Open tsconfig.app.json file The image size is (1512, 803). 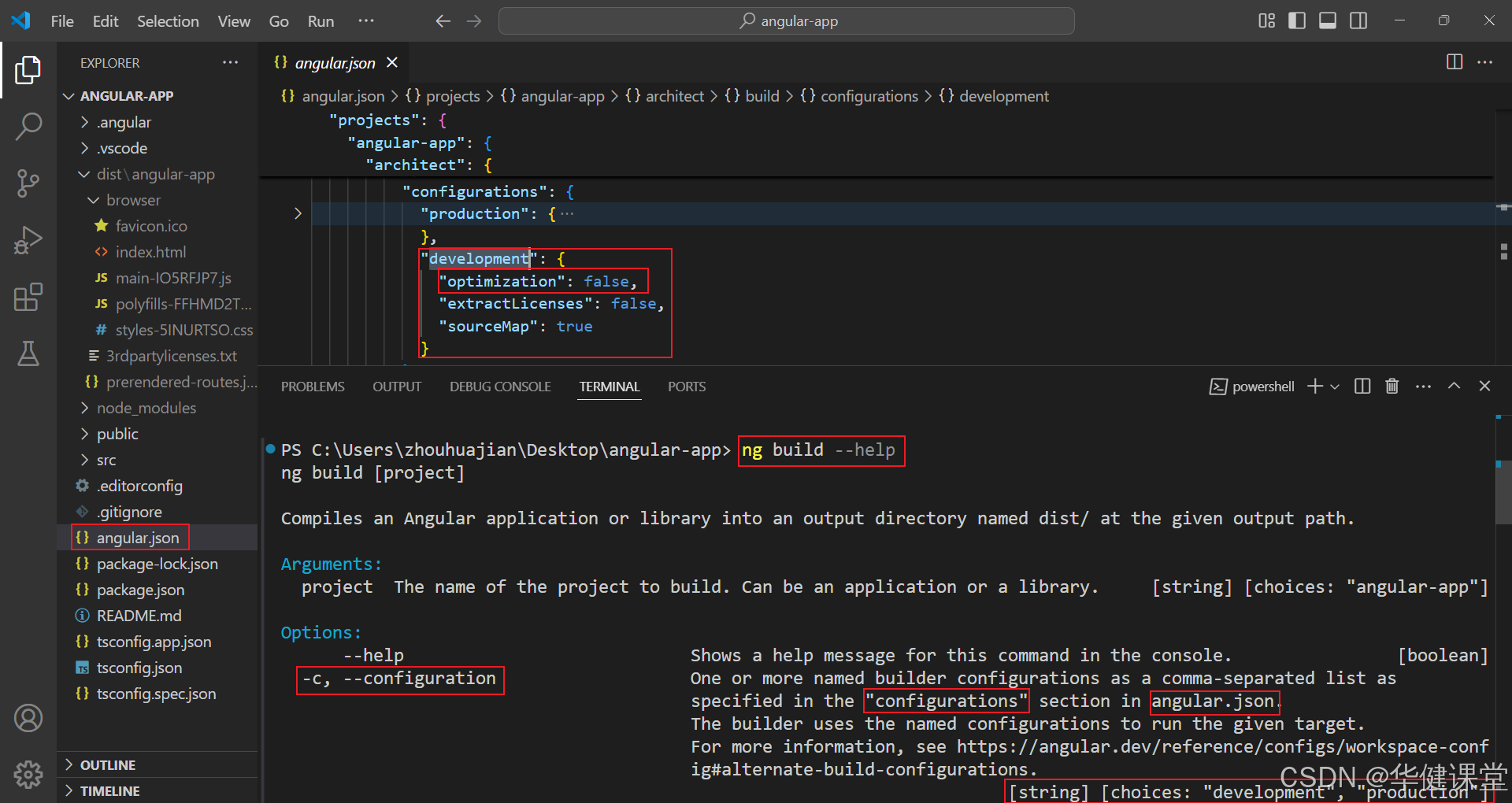(x=157, y=642)
